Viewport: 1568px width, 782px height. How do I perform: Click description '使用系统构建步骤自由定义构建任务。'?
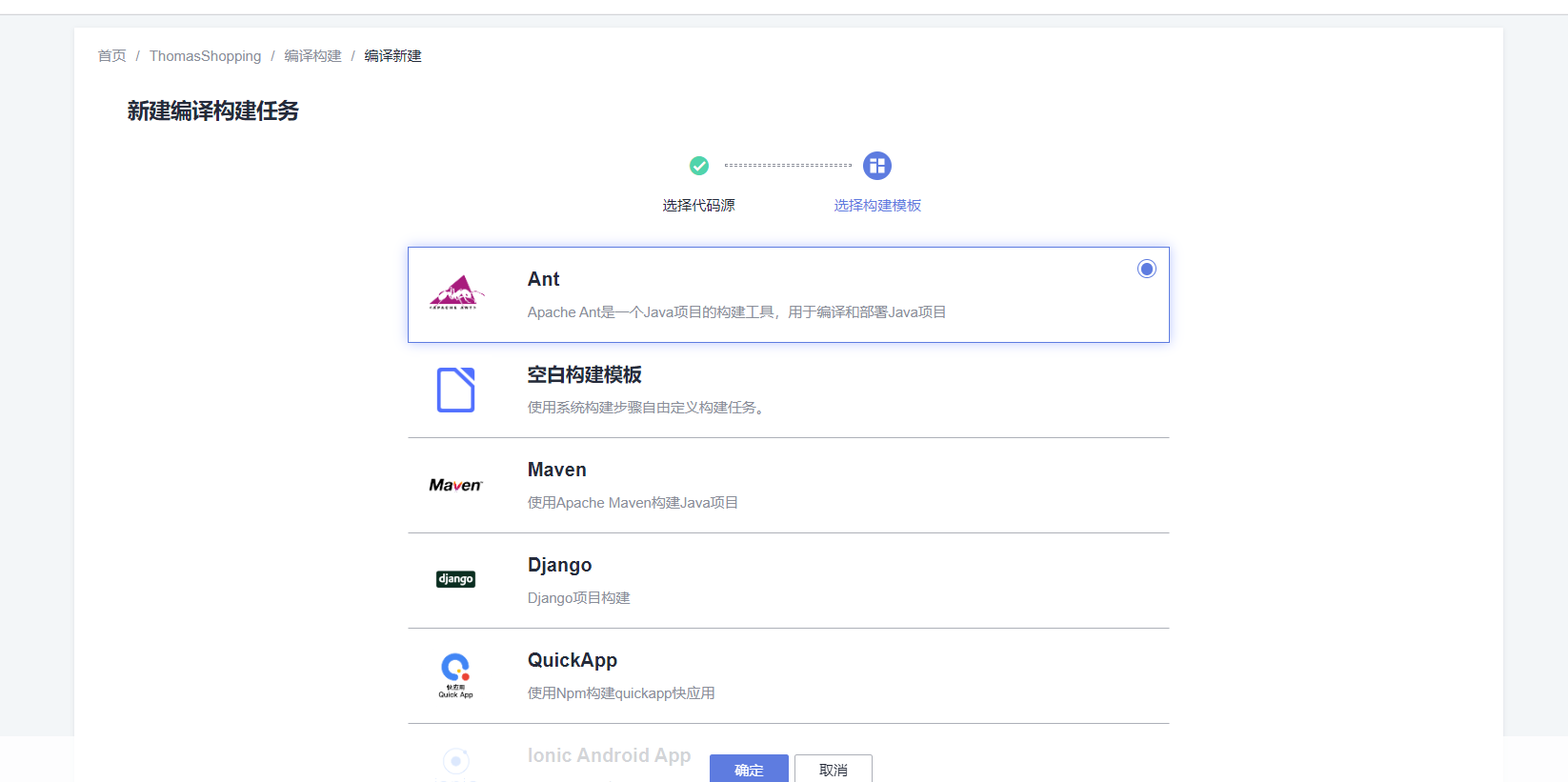tap(647, 408)
